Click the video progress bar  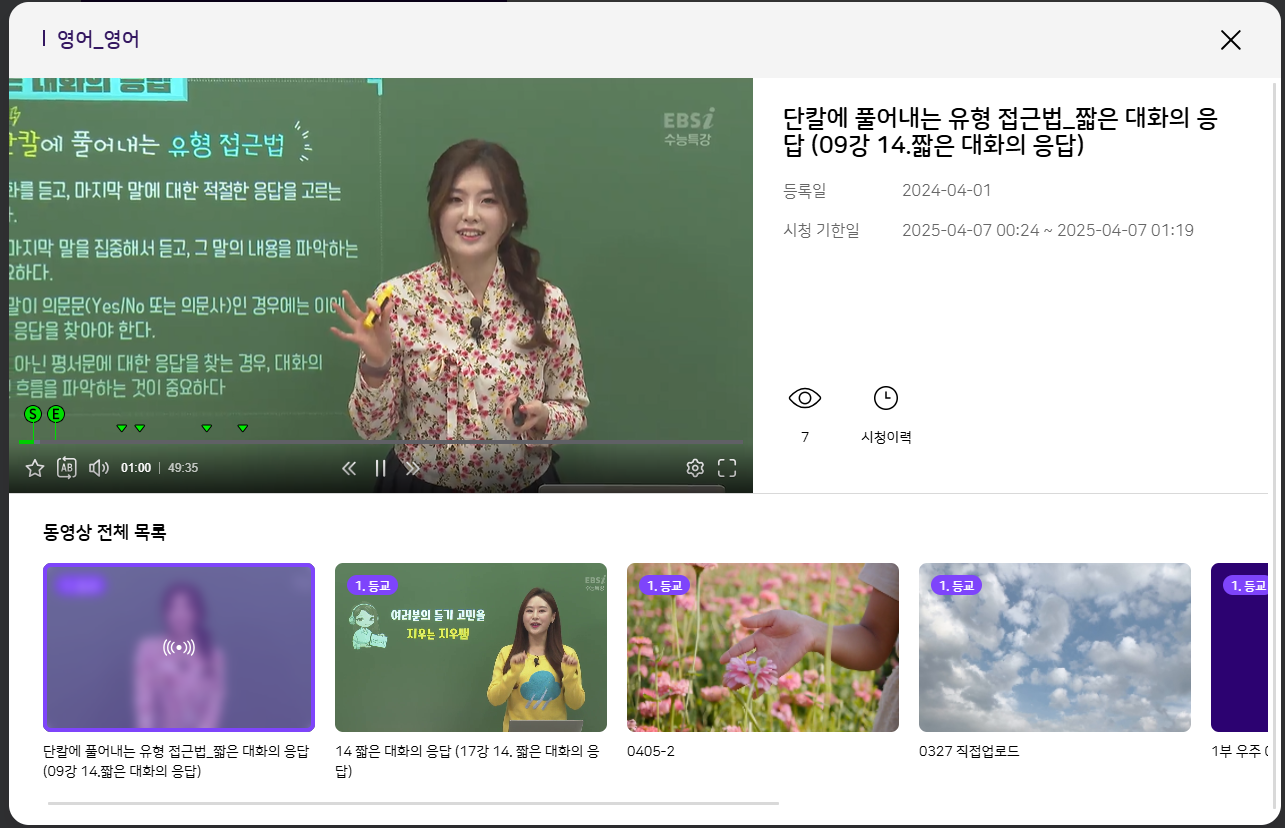click(x=400, y=442)
